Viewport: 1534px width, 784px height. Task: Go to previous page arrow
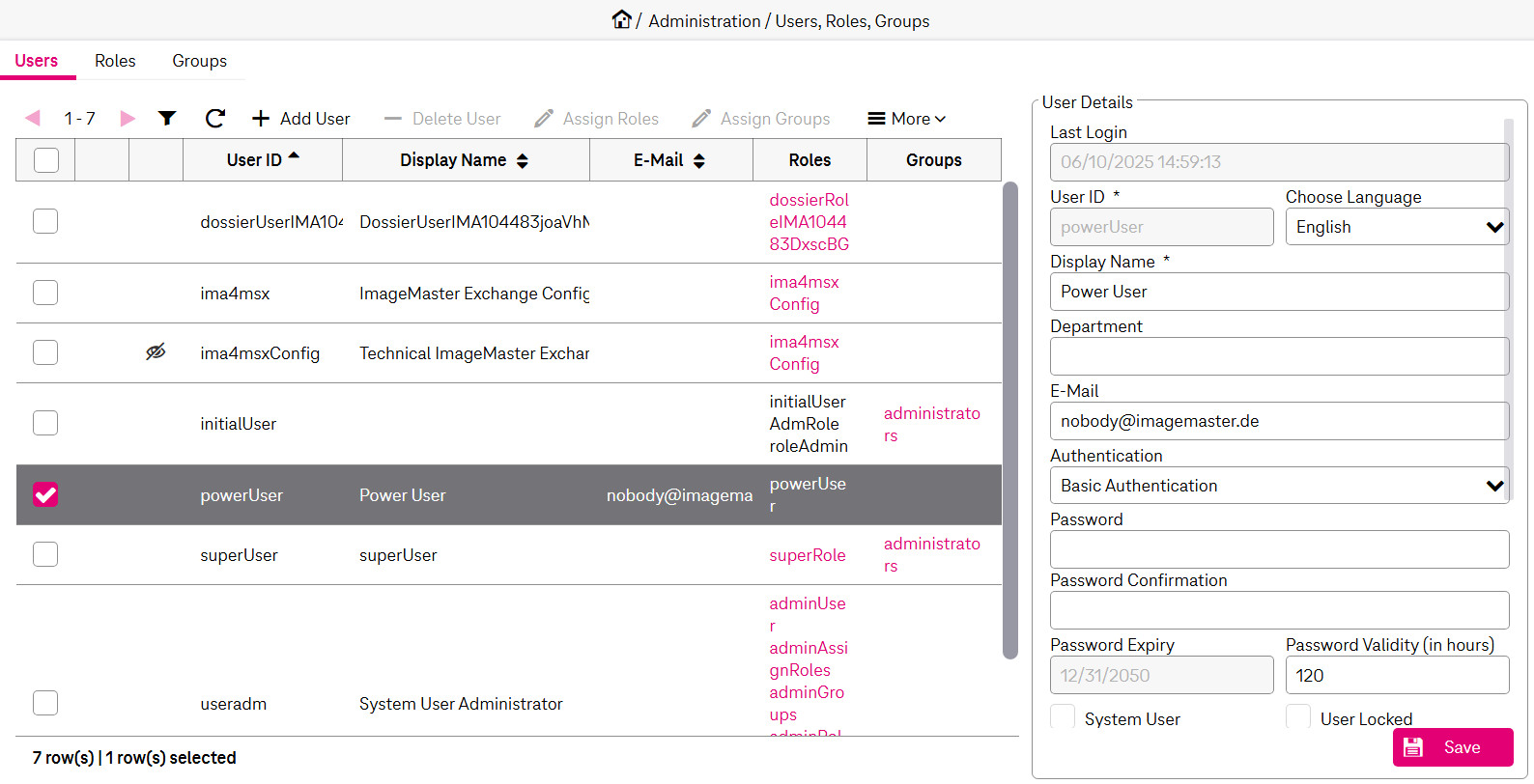(33, 118)
